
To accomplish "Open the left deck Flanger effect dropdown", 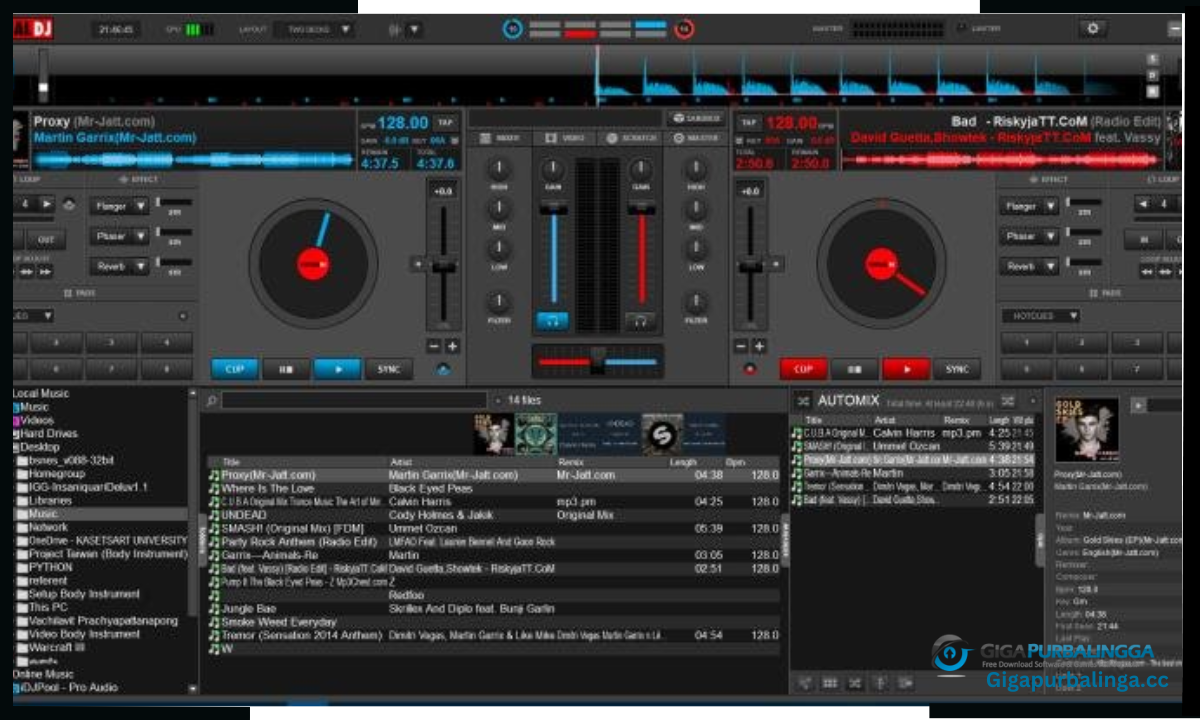I will [x=119, y=206].
